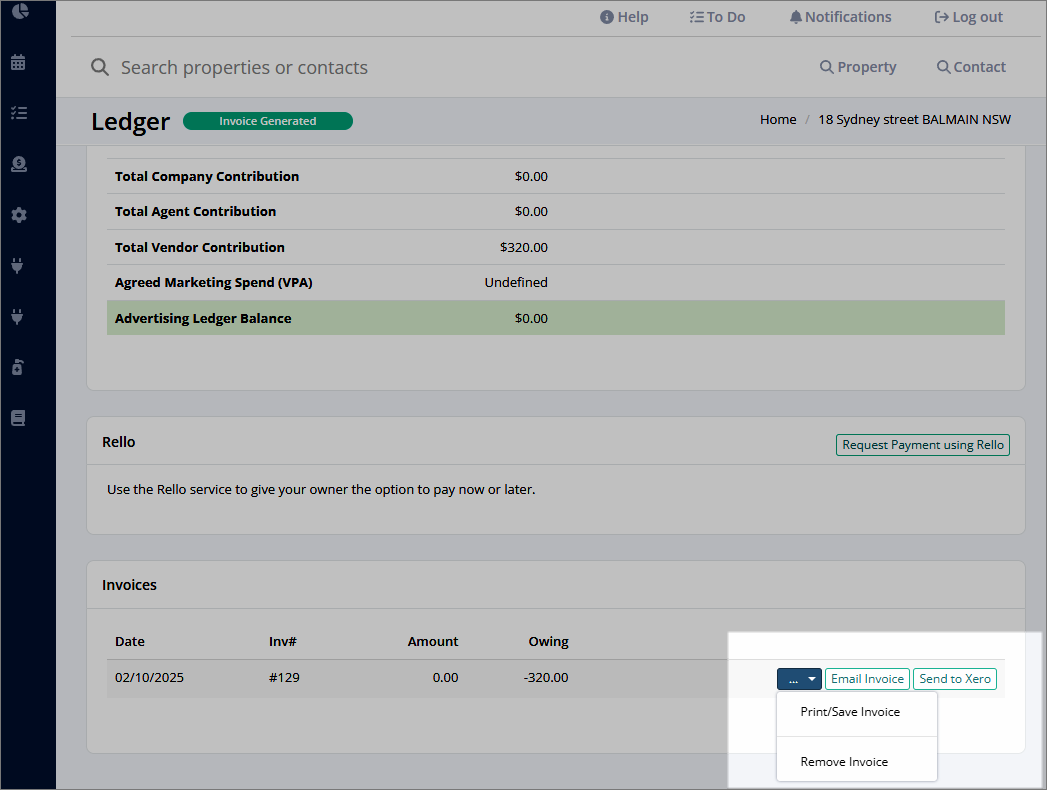This screenshot has height=790, width=1047.
Task: Select owing value -320.00
Action: point(546,678)
